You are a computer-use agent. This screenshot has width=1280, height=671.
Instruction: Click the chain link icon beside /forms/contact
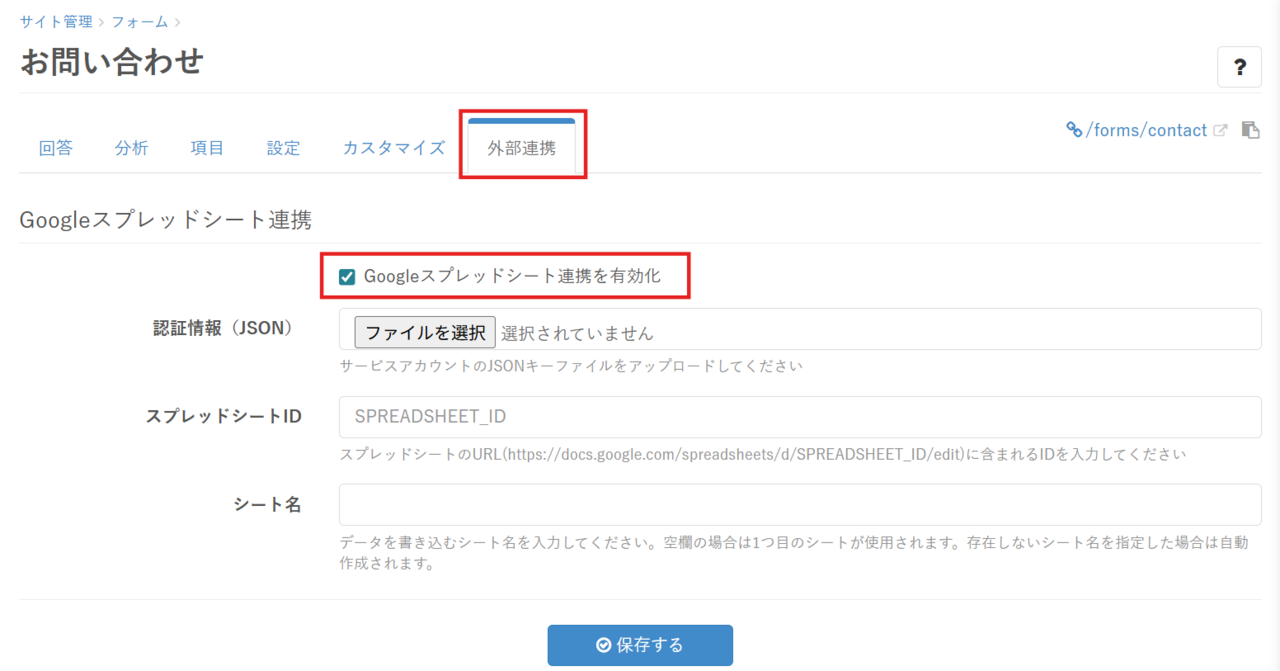(x=1074, y=130)
